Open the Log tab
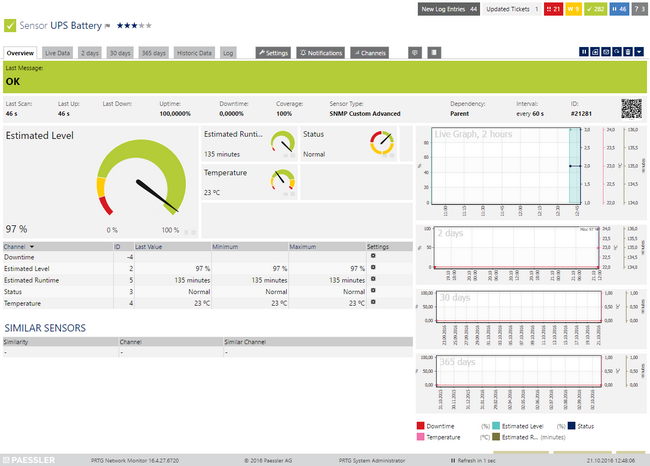650x466 pixels. (x=228, y=53)
